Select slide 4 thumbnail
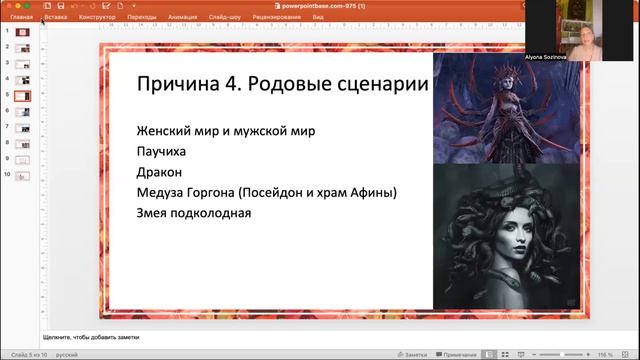The width and height of the screenshot is (640, 360). point(22,80)
